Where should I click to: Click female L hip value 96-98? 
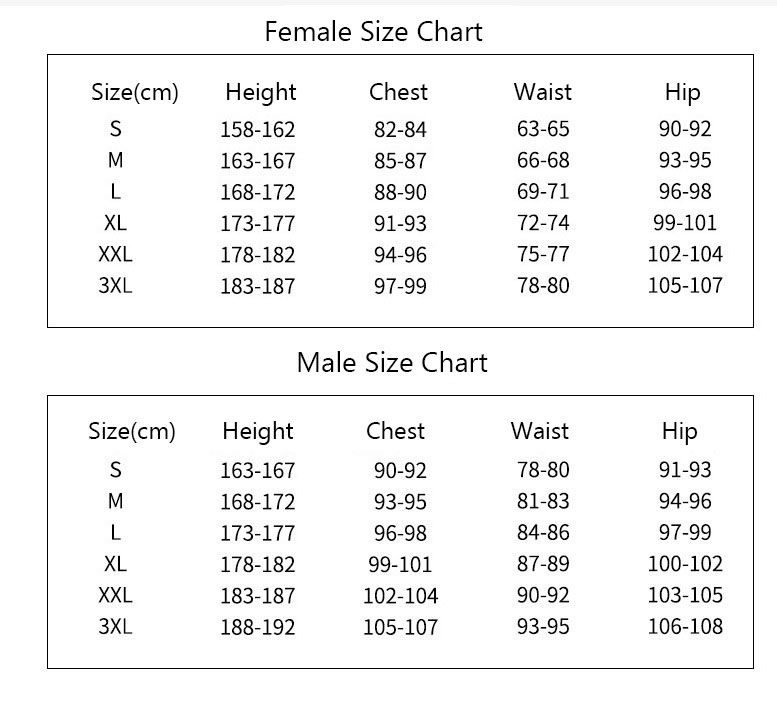coord(685,191)
